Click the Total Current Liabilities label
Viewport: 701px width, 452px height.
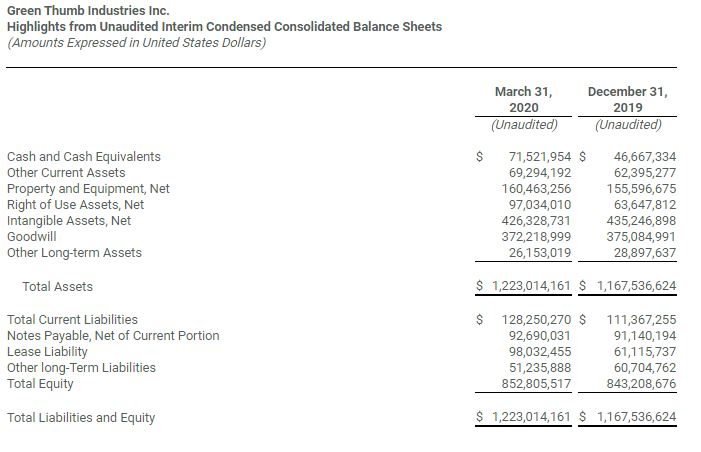coord(72,320)
